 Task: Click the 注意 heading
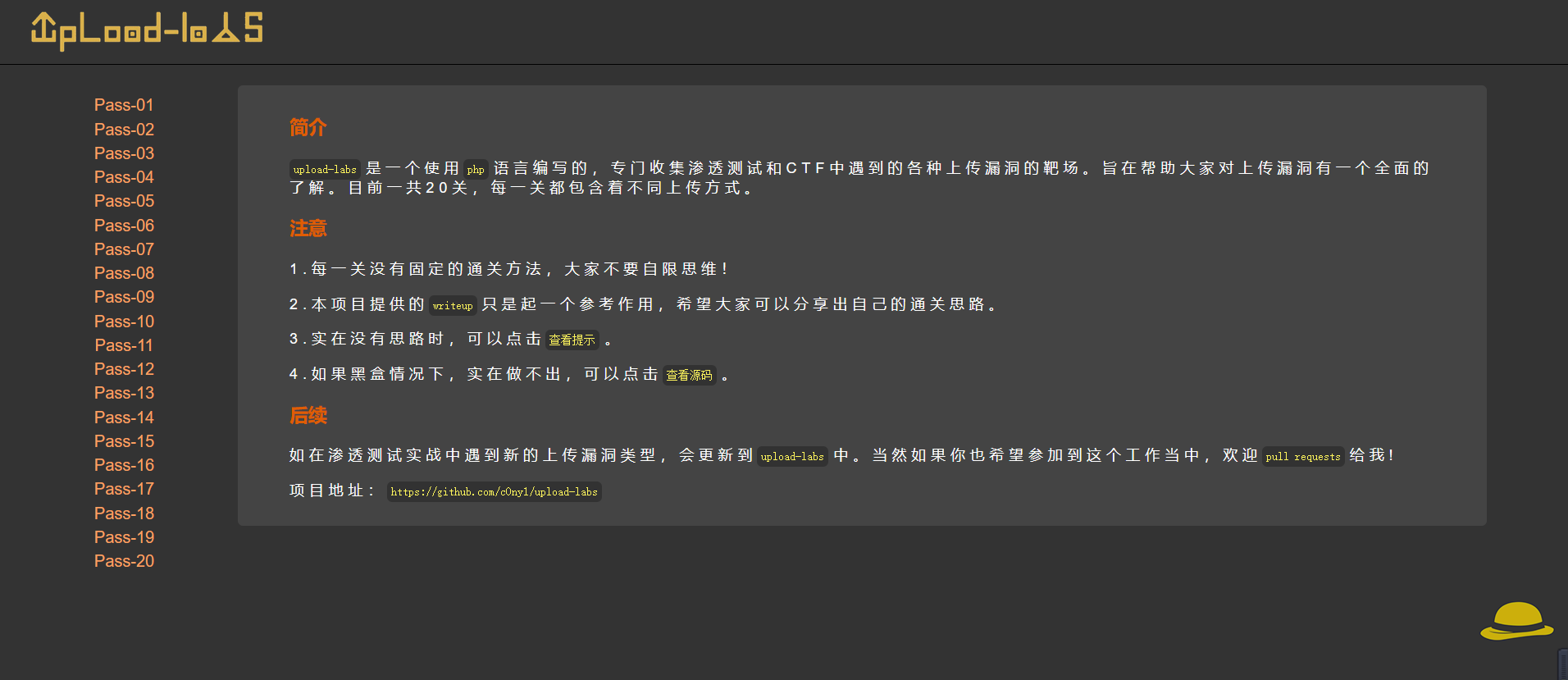tap(308, 229)
